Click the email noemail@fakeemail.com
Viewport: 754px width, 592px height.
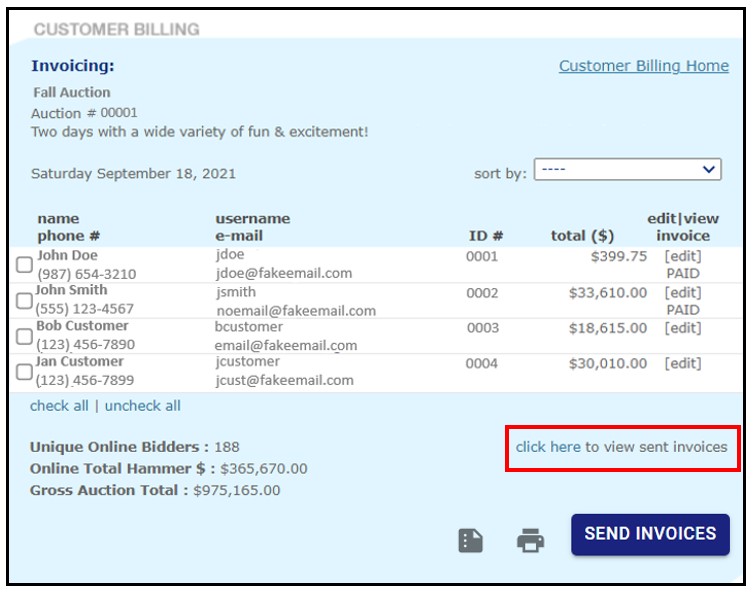296,311
